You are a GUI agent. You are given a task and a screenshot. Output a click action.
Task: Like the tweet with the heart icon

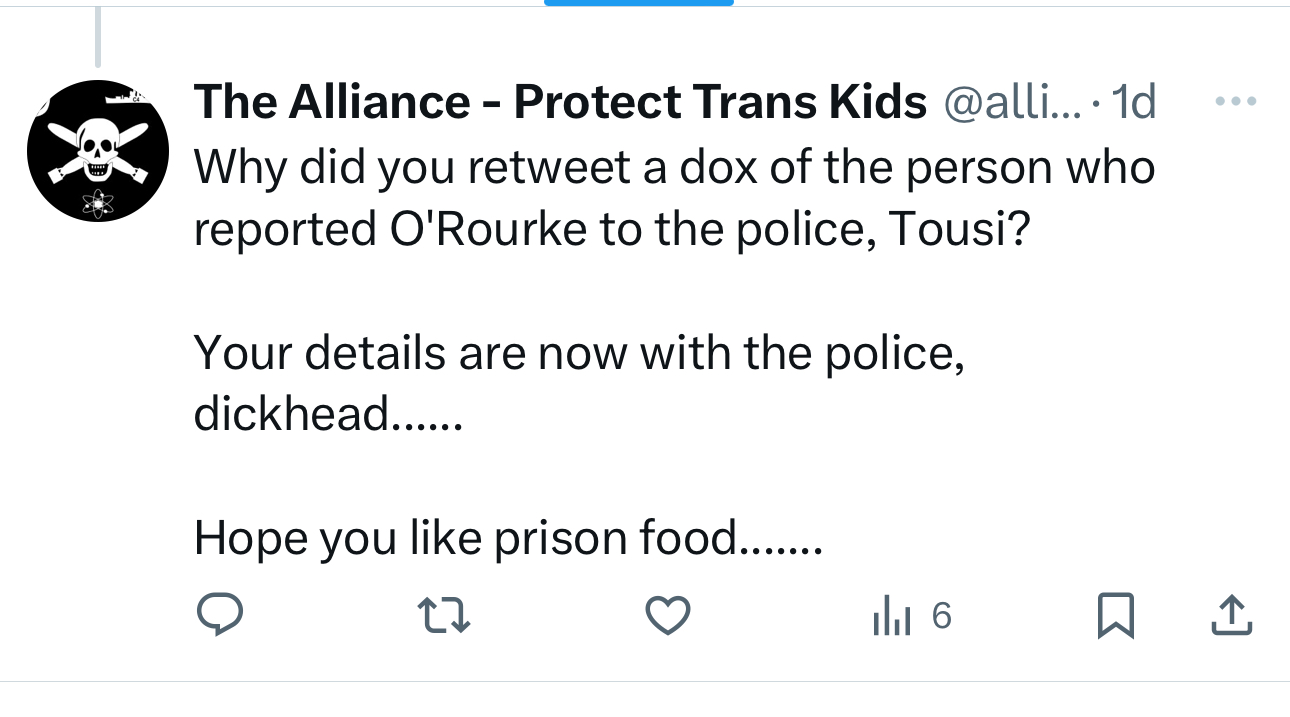667,615
